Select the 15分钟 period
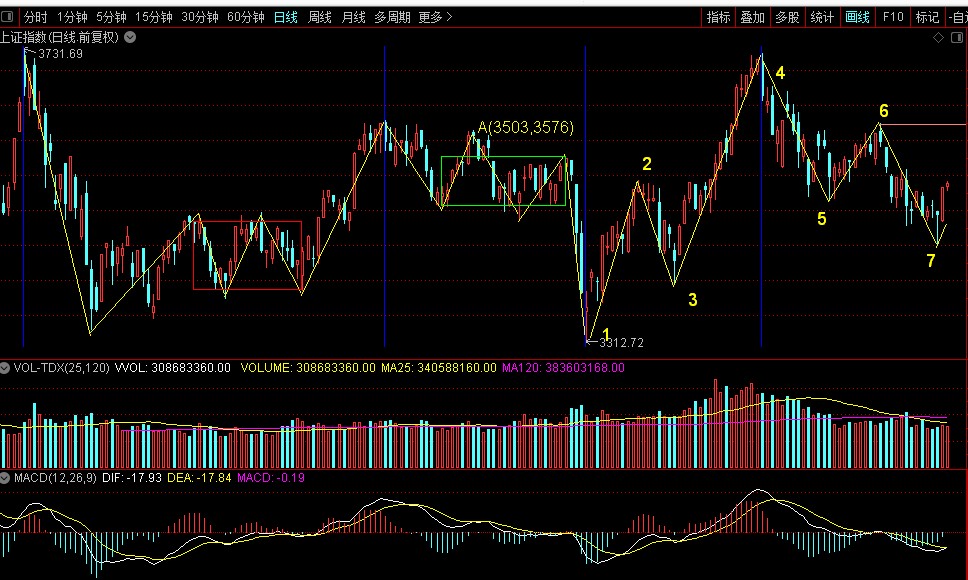 pyautogui.click(x=154, y=17)
